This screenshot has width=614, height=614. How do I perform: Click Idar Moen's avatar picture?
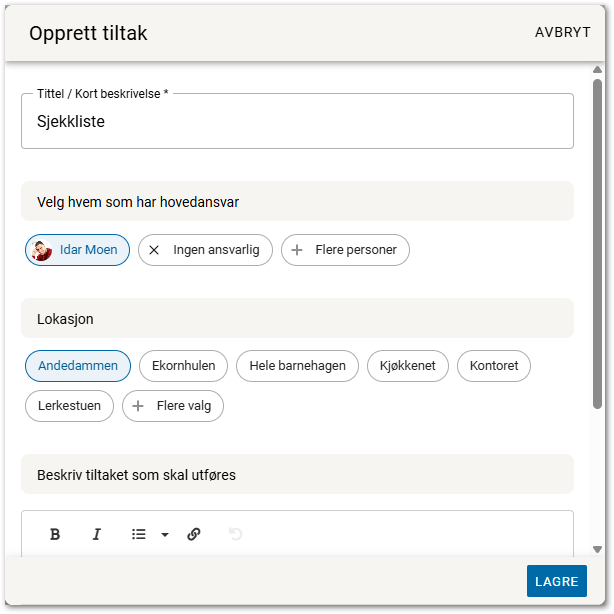42,250
